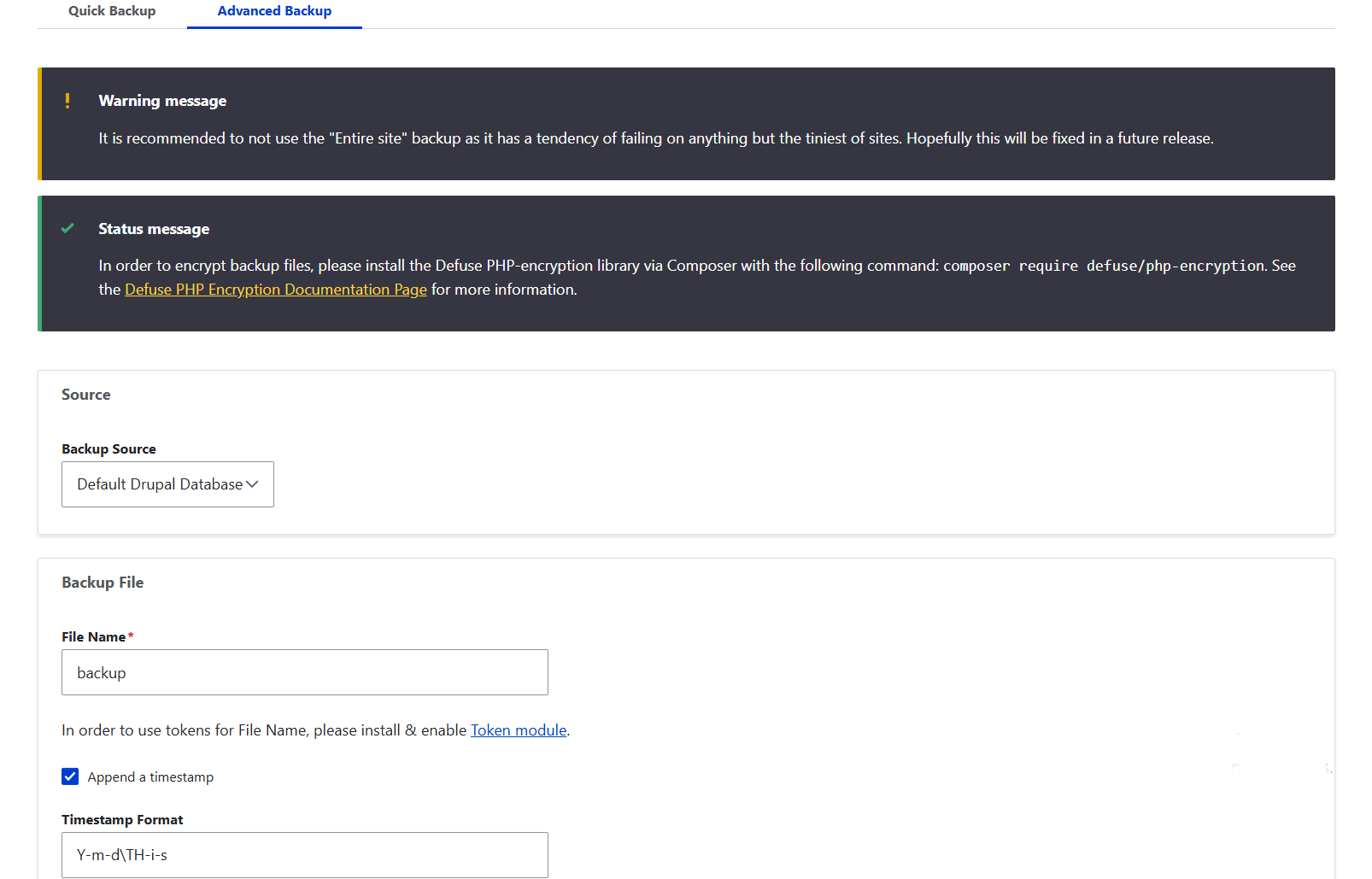Image resolution: width=1372 pixels, height=879 pixels.
Task: Click the Append a timestamp label
Action: point(152,776)
